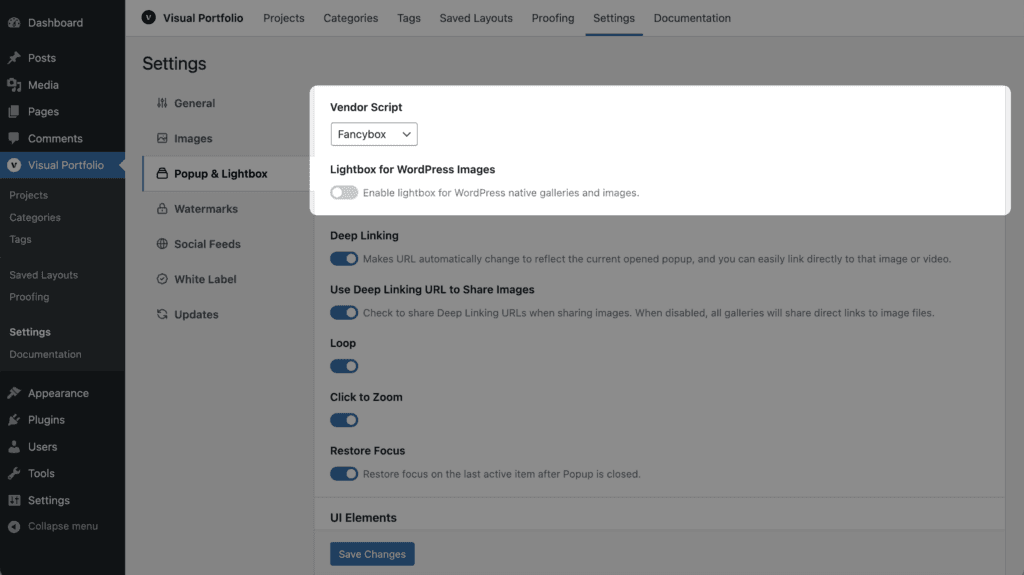Toggle Click to Zoom off

point(344,420)
